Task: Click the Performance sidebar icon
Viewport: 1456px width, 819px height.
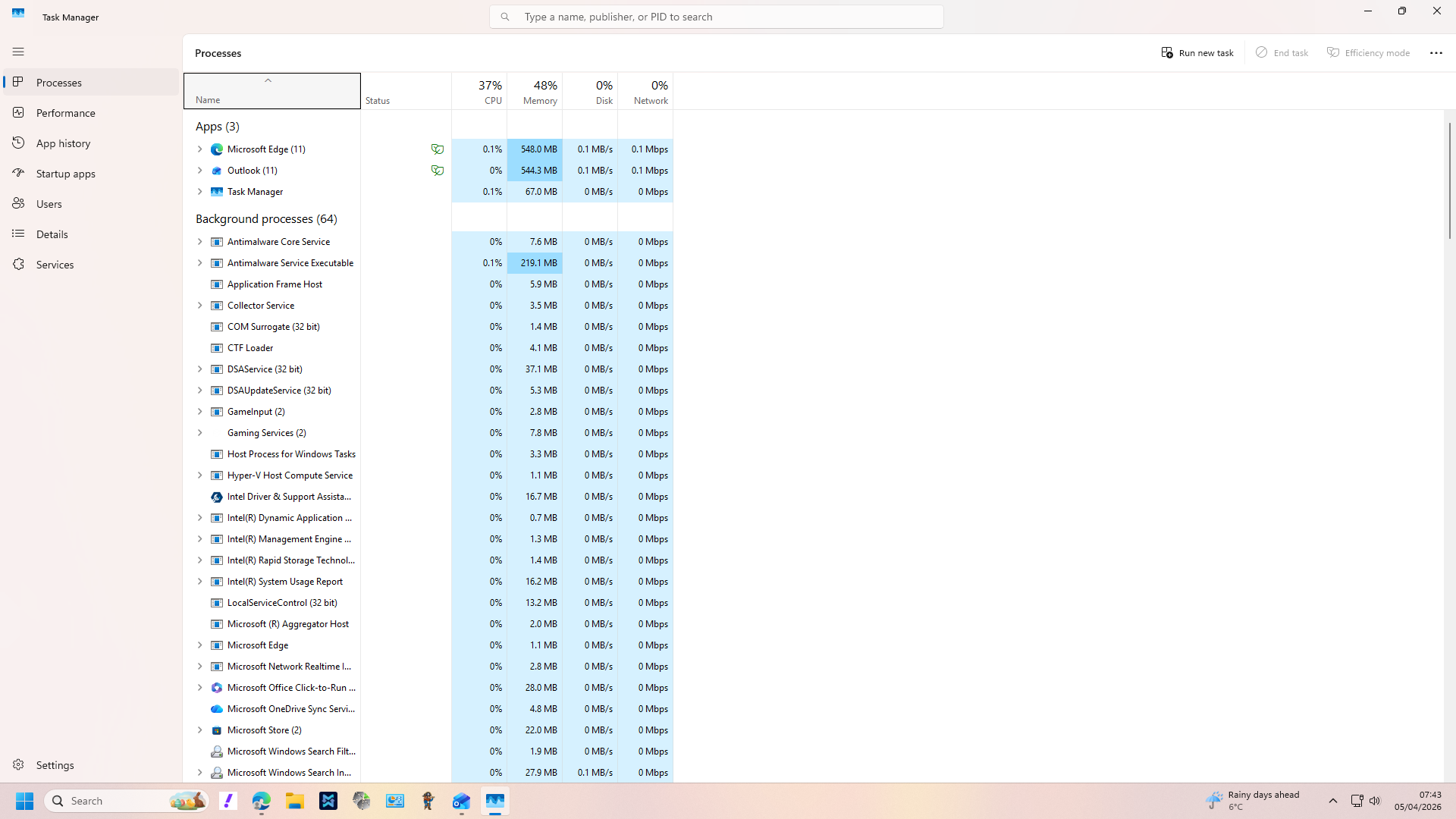Action: pyautogui.click(x=18, y=112)
